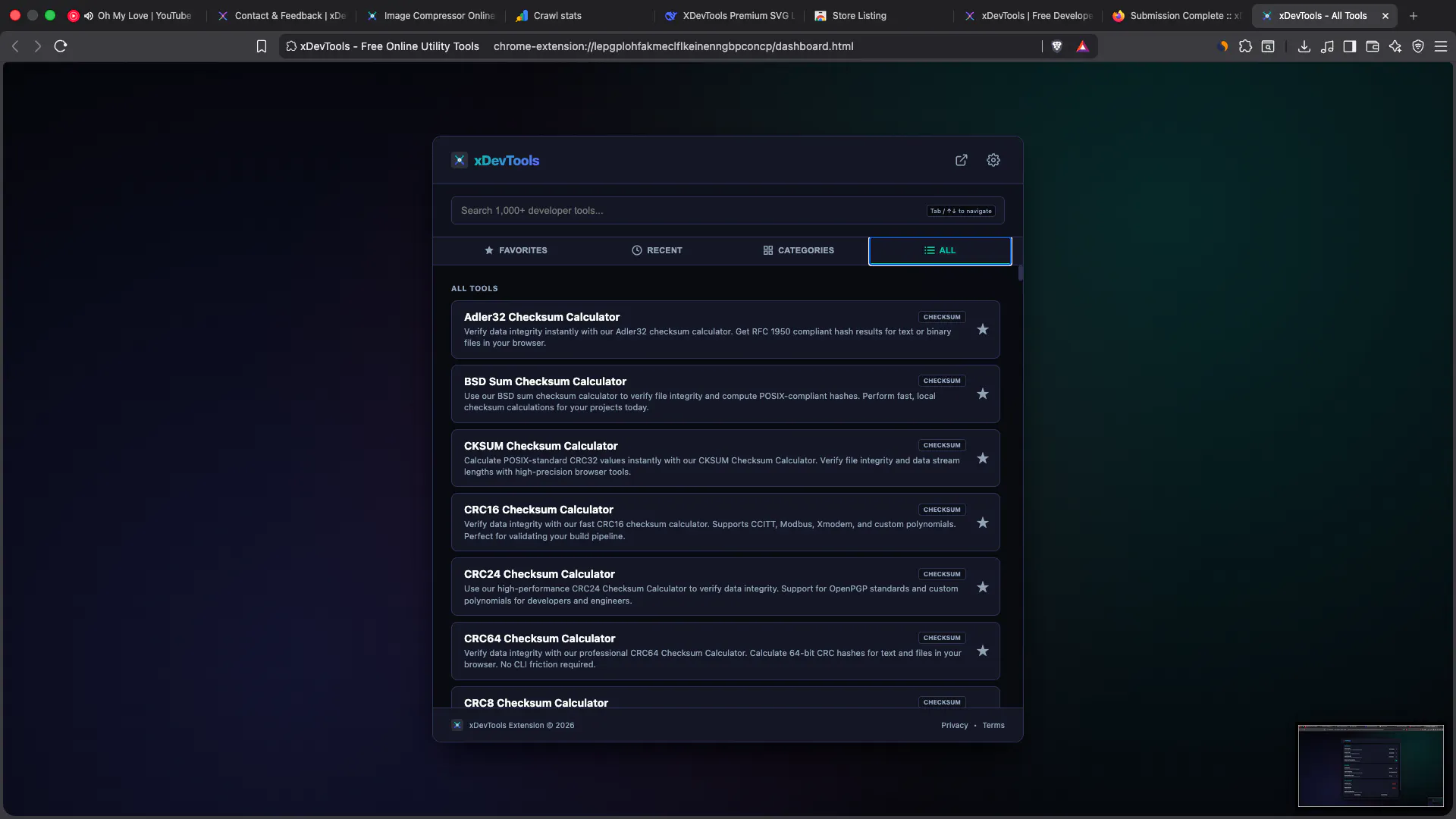Open the BSD Sum Checksum Calculator tool

click(x=725, y=394)
